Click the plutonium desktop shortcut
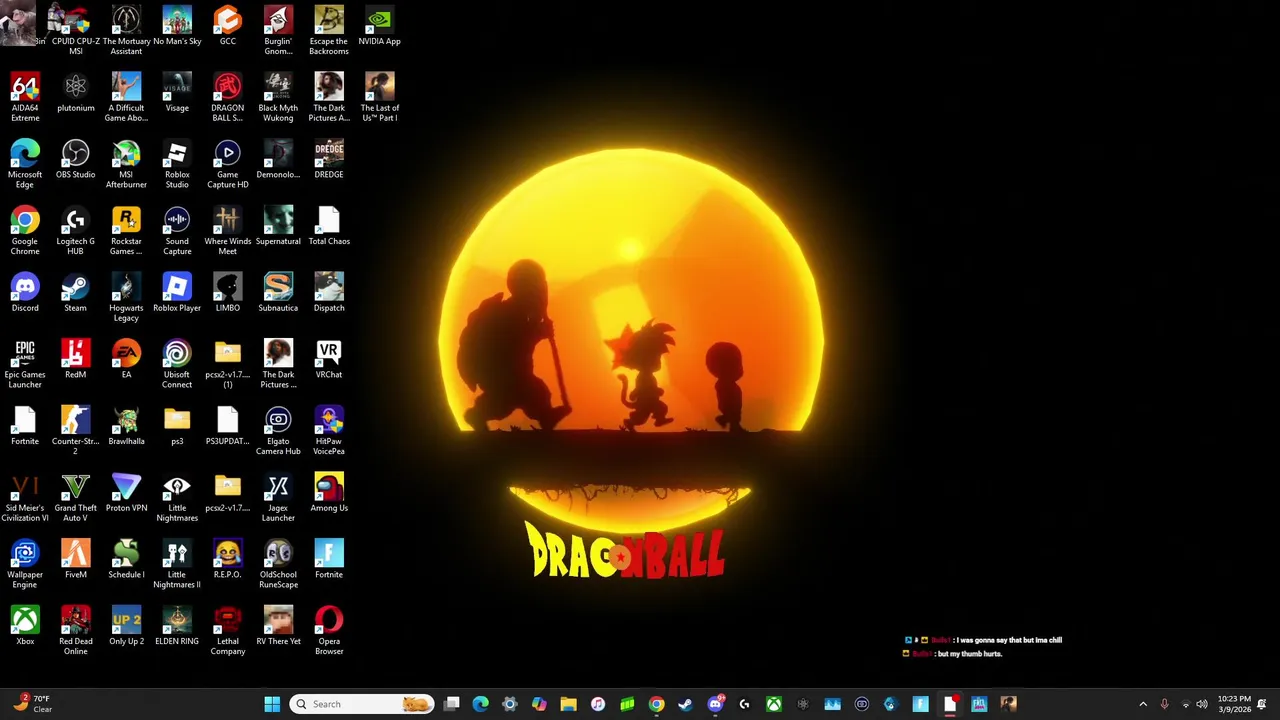This screenshot has width=1280, height=720. click(76, 93)
